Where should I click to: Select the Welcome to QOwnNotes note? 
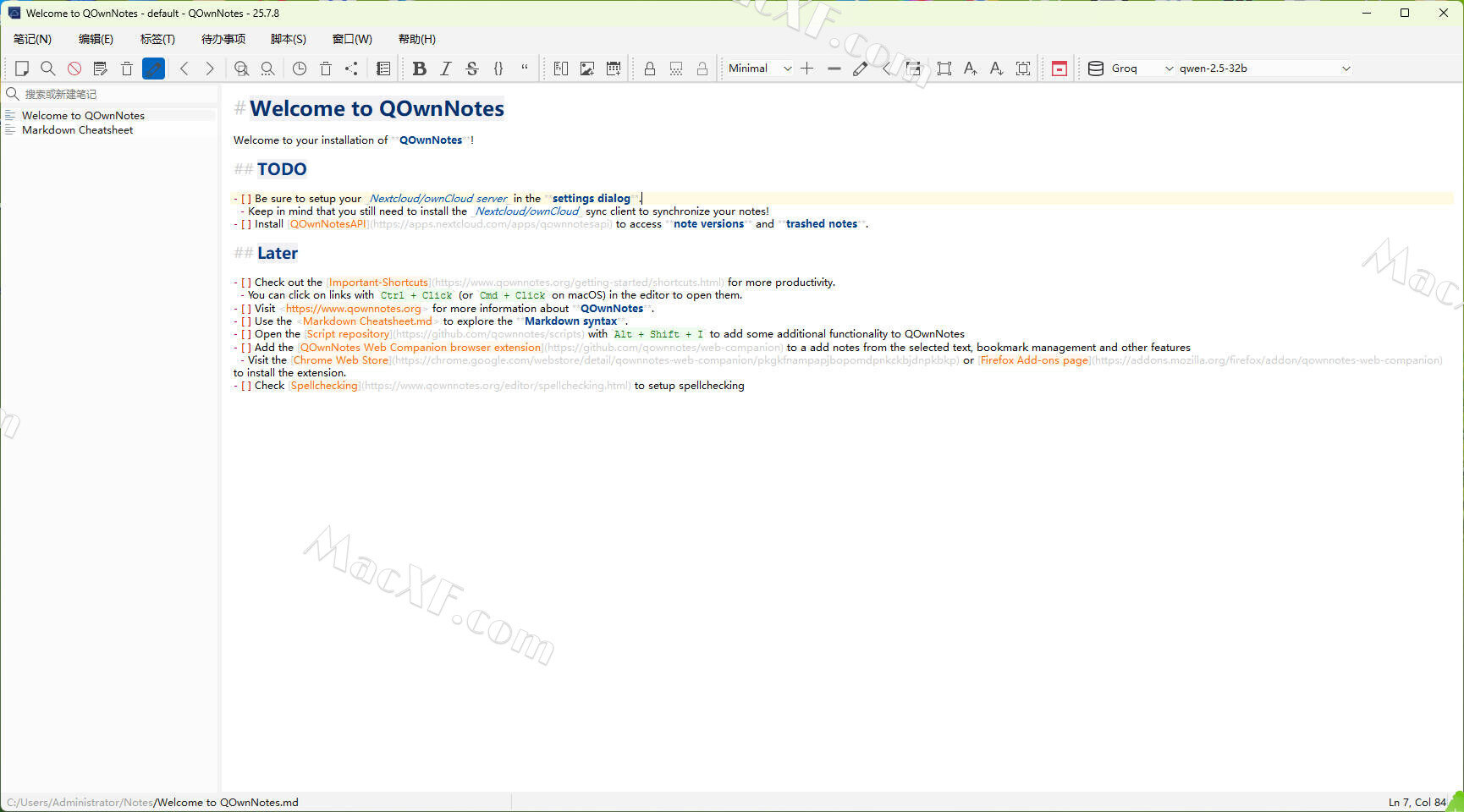point(110,115)
